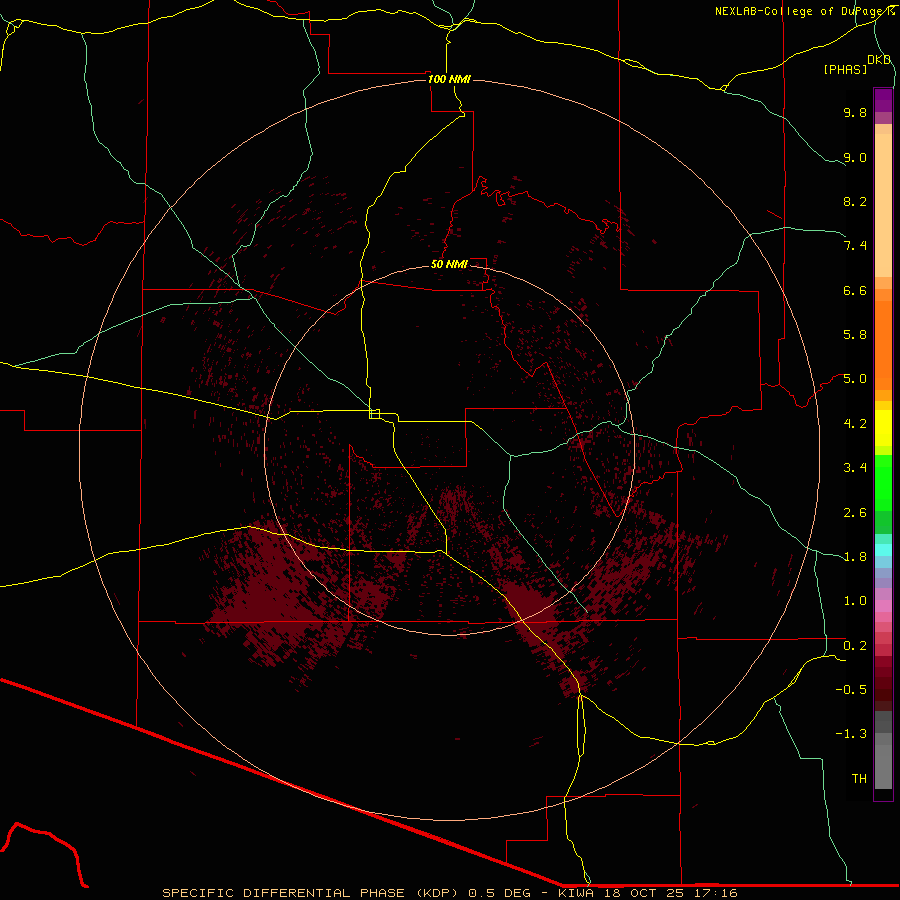Click the 5.0 value on the color scale
900x900 pixels.
pos(855,379)
